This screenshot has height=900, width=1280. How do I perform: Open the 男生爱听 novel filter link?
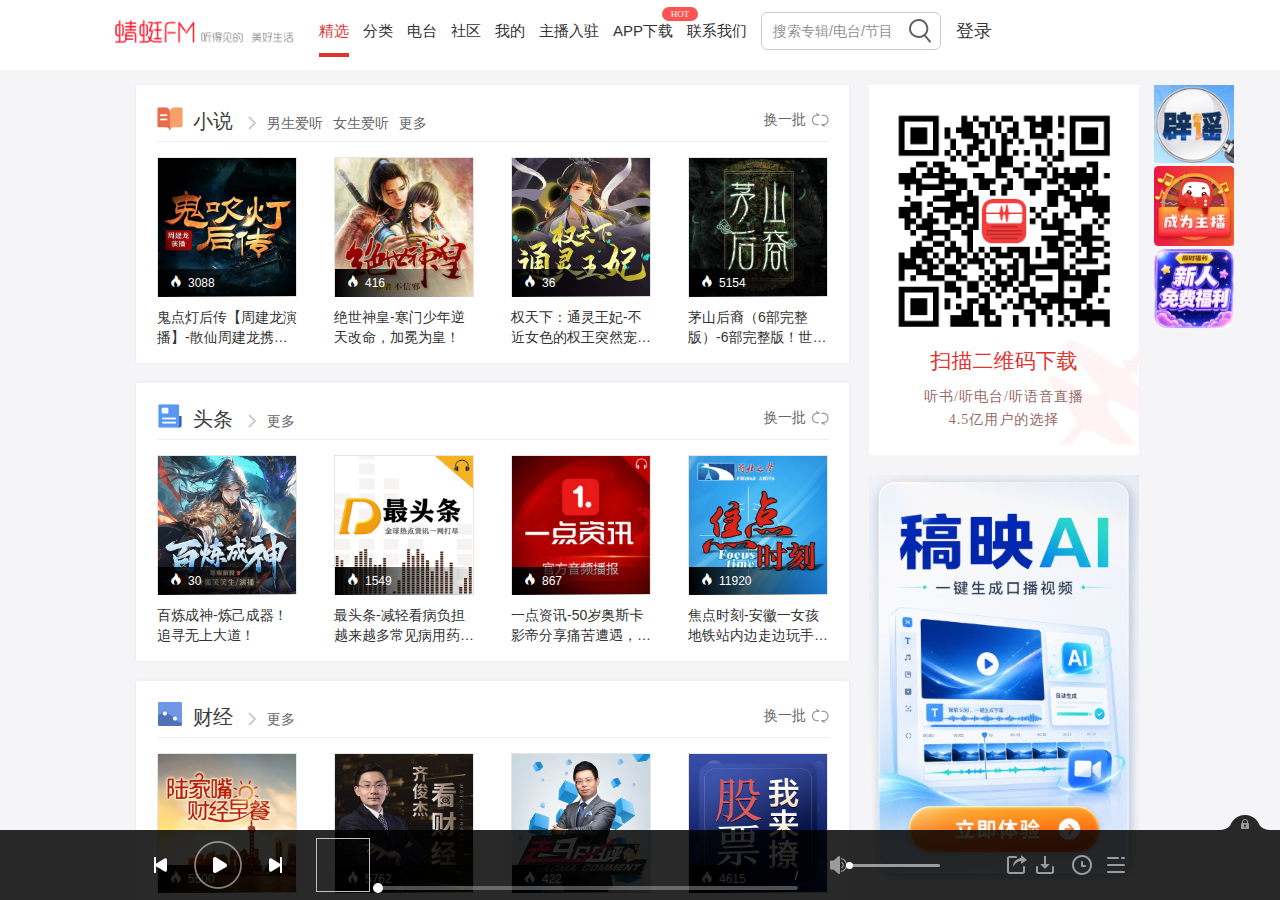(x=295, y=123)
